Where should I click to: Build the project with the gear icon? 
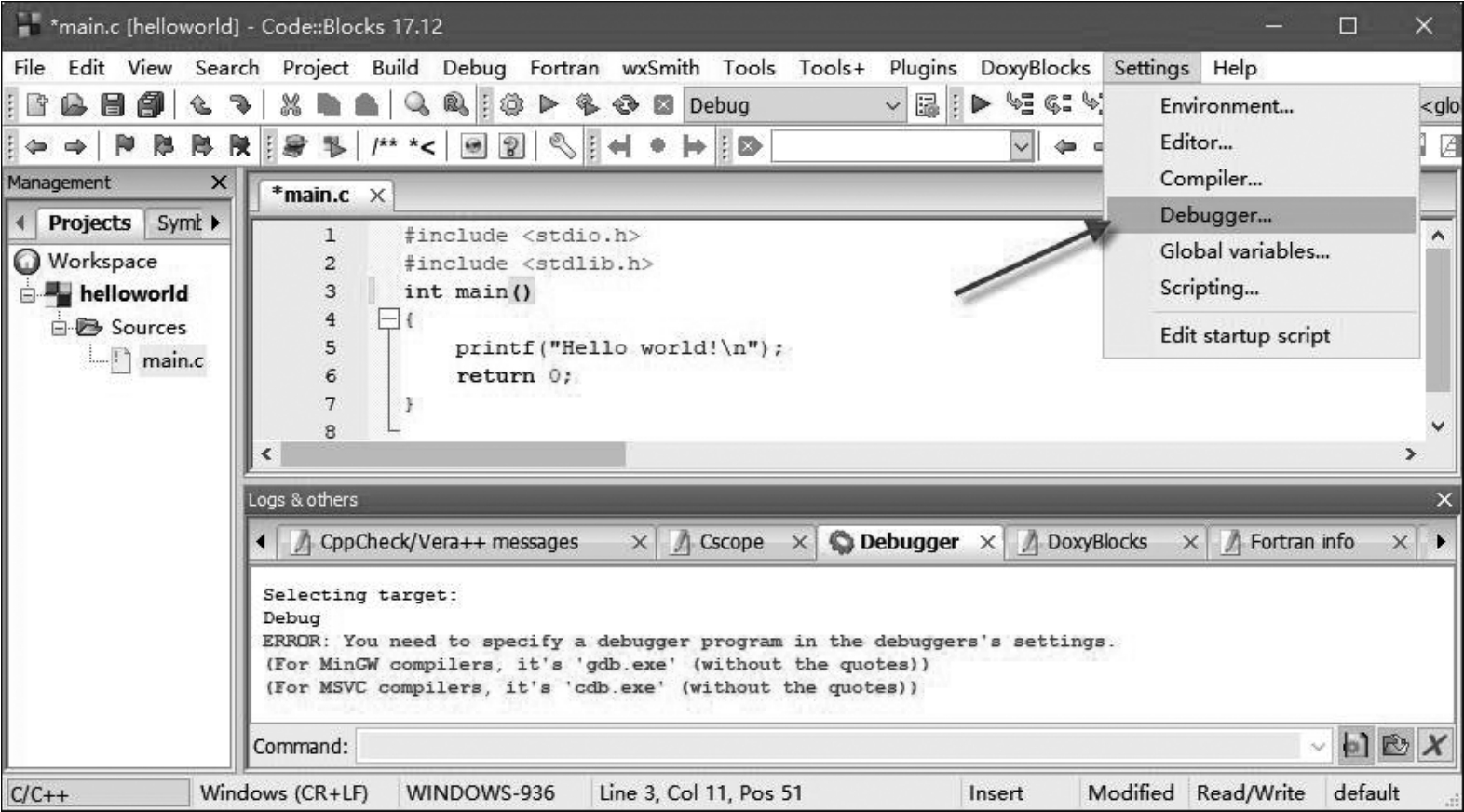[511, 105]
